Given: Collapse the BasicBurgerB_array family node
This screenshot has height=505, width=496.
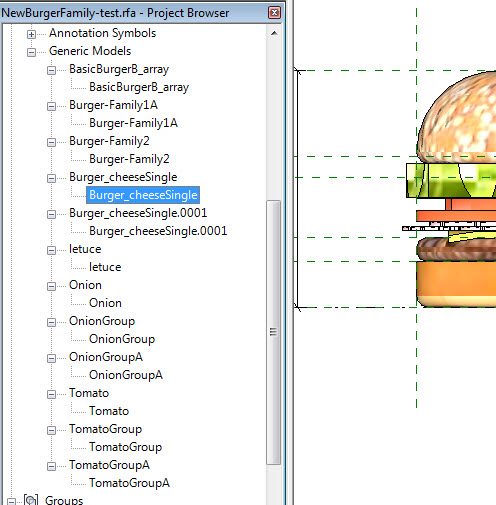Looking at the screenshot, I should [51, 70].
